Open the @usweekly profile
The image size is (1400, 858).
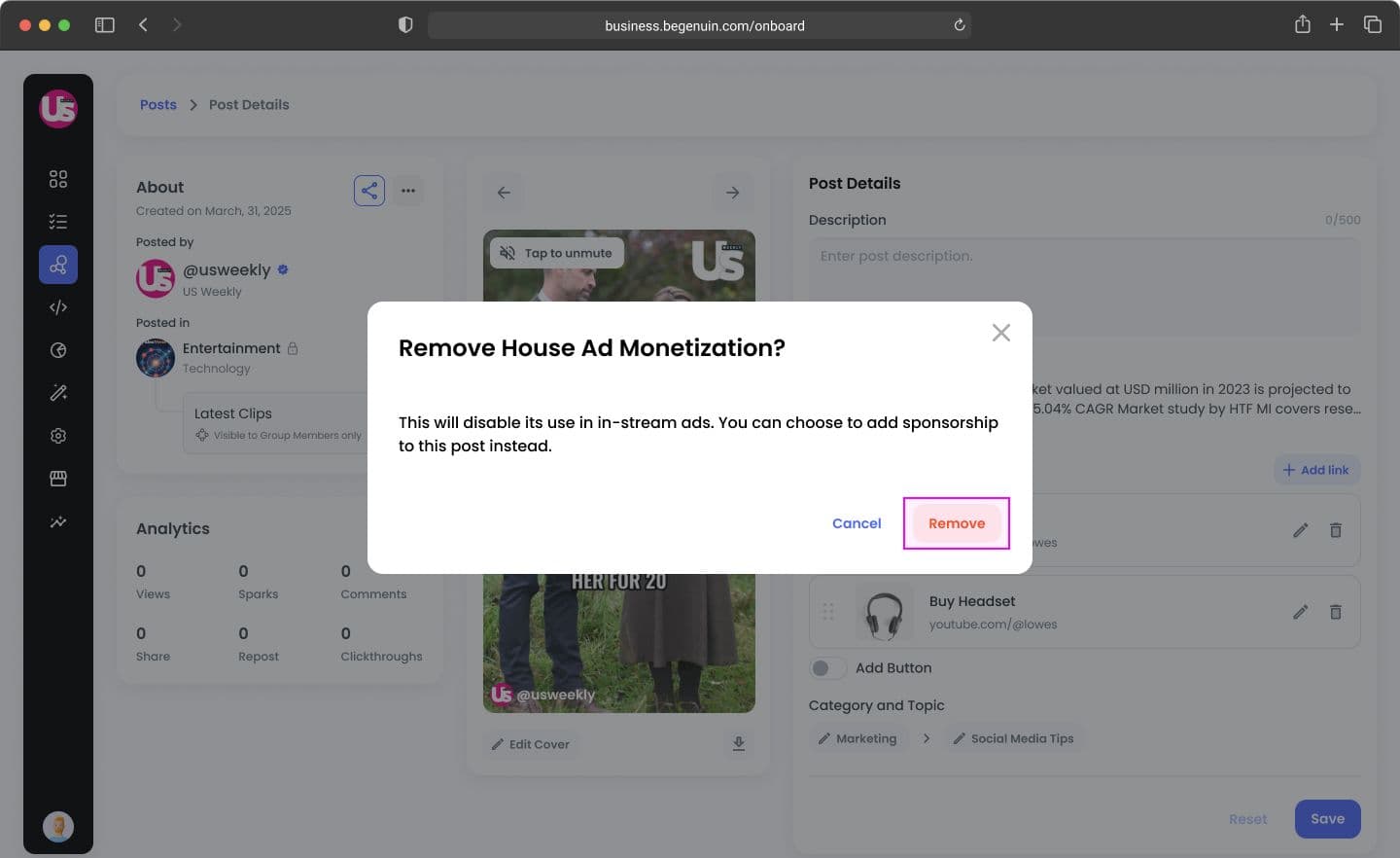[227, 270]
